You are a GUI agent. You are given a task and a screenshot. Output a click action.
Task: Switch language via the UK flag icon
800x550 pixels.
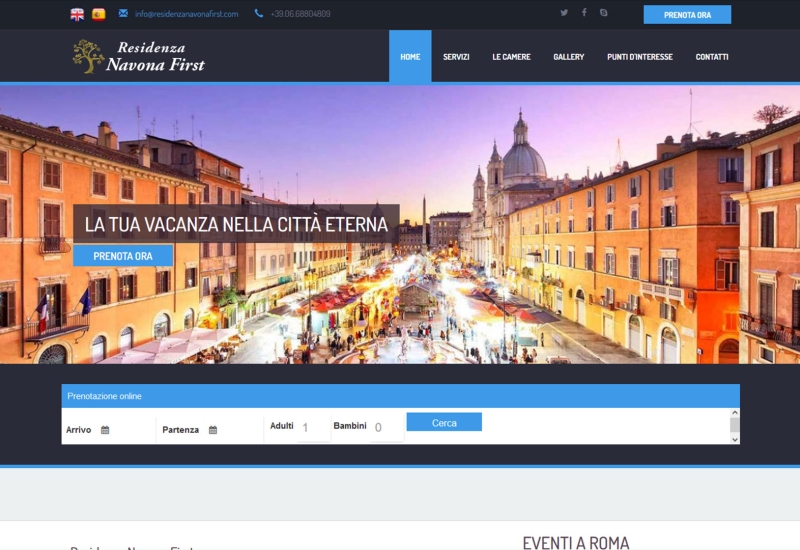click(77, 14)
